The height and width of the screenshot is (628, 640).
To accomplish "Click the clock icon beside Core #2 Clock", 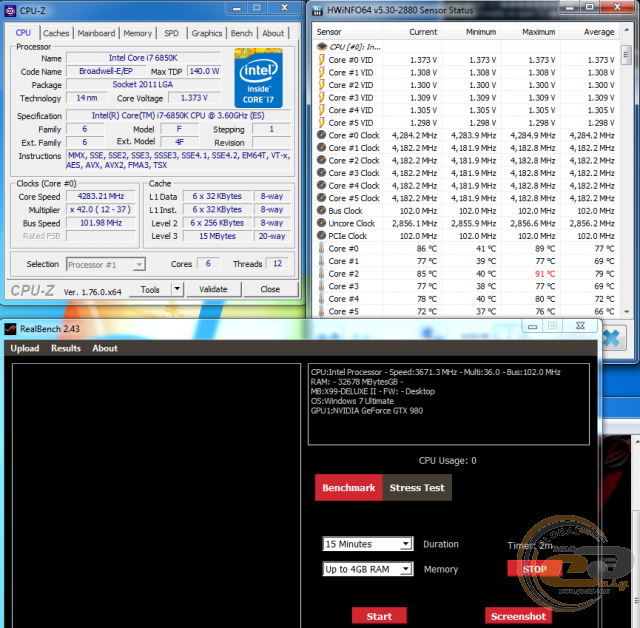I will pos(322,160).
